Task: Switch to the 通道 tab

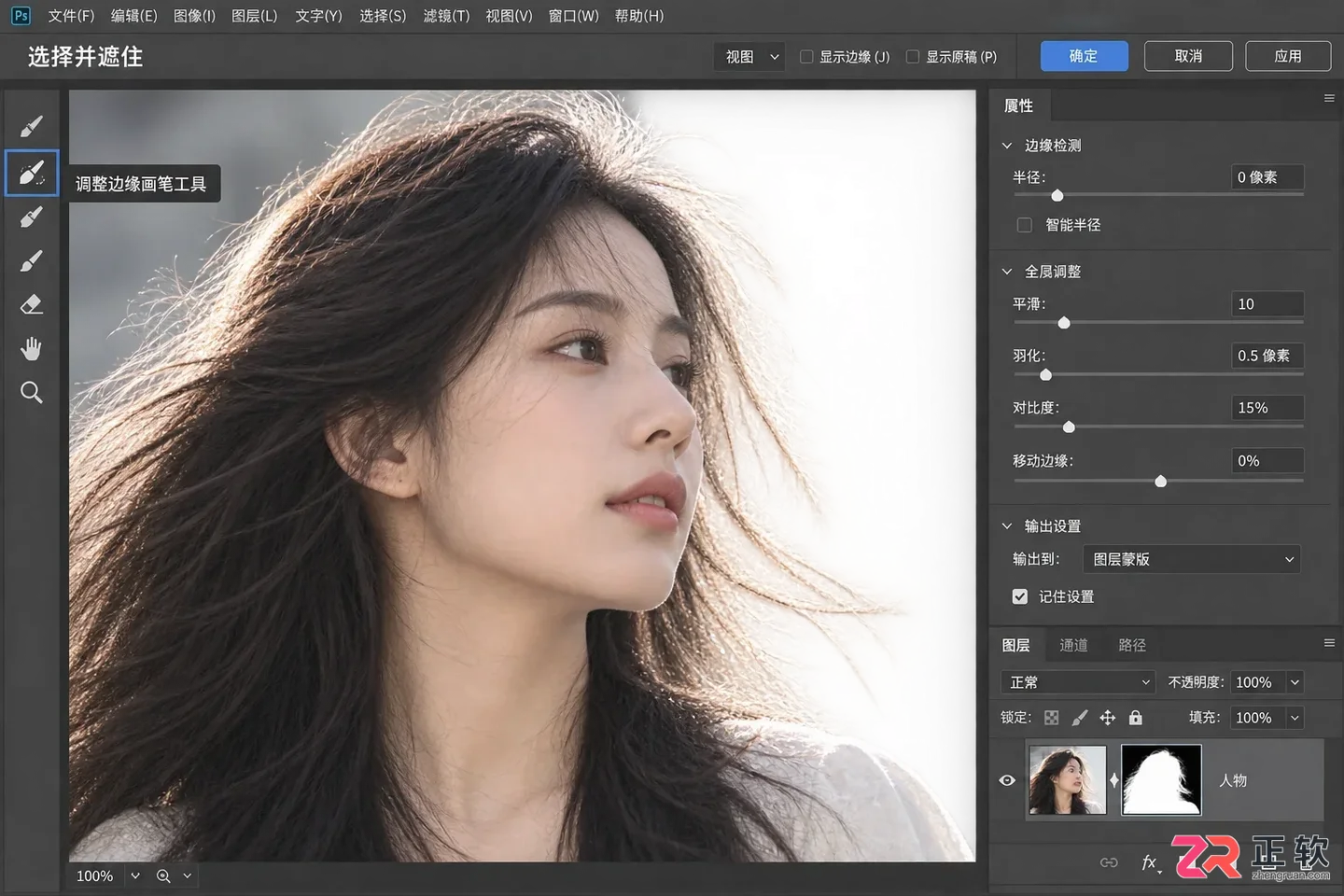Action: pos(1073,645)
